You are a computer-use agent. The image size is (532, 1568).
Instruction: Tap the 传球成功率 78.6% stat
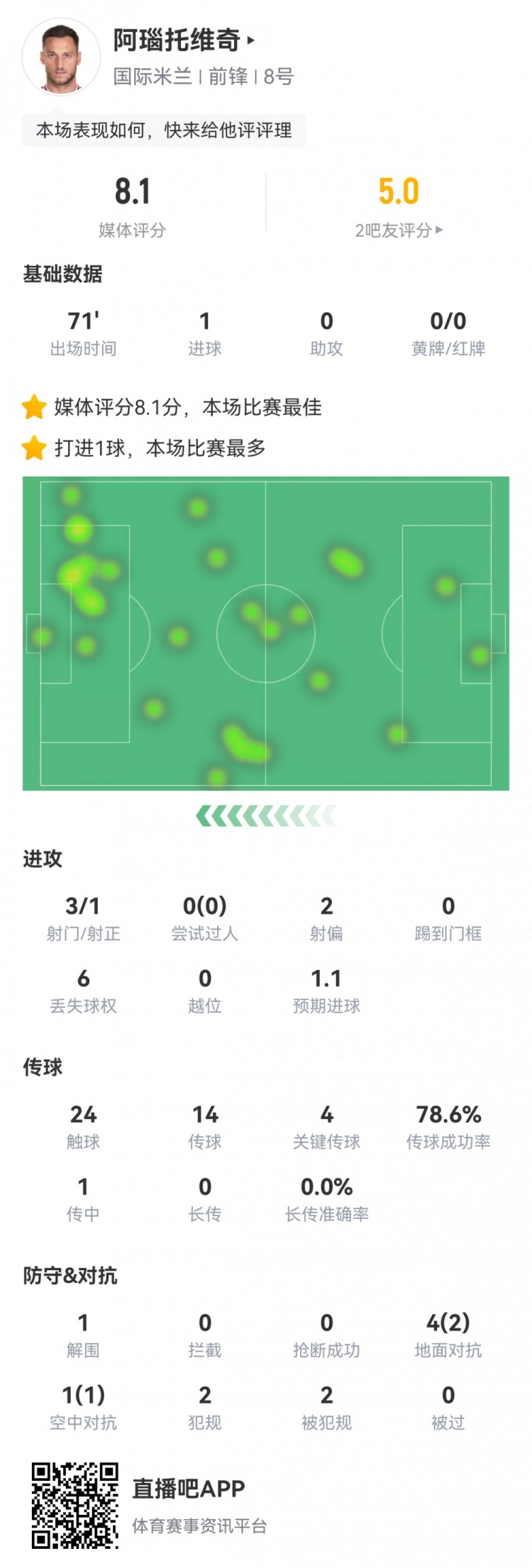[x=448, y=1127]
